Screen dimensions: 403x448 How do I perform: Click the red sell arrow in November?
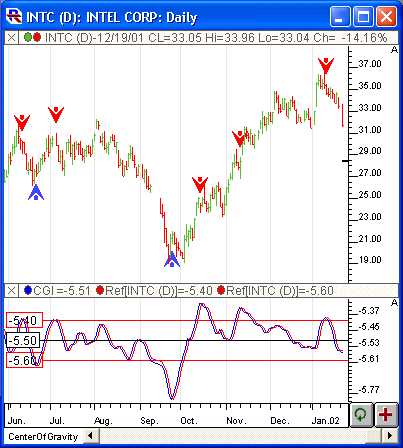240,138
